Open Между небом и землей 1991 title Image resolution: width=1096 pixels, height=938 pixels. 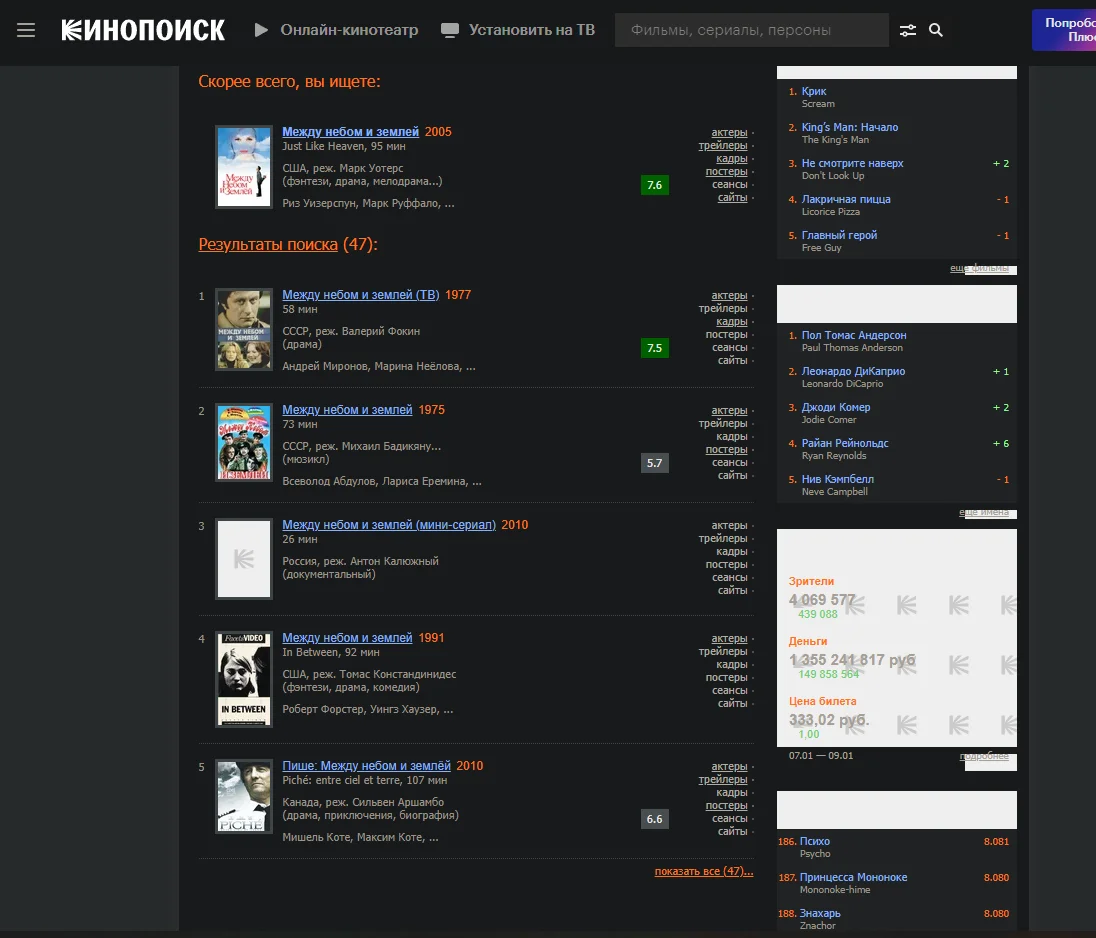pos(347,637)
